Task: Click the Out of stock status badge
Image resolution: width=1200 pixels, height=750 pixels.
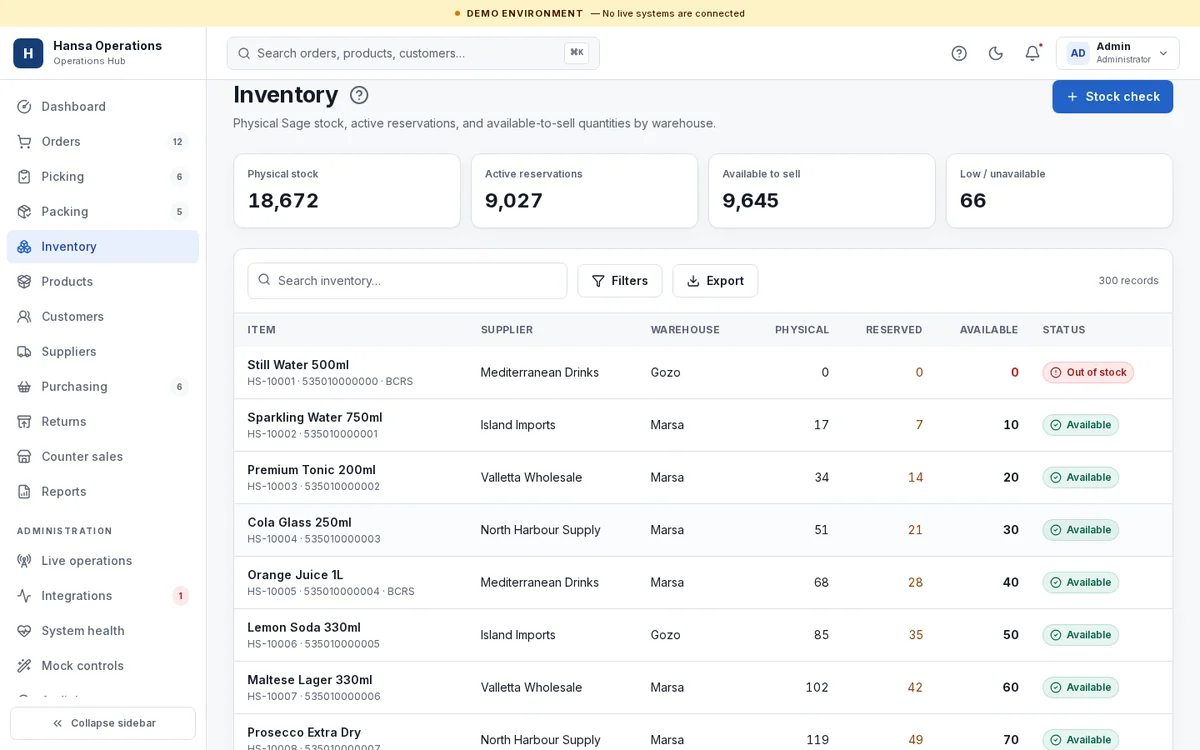Action: click(x=1088, y=372)
